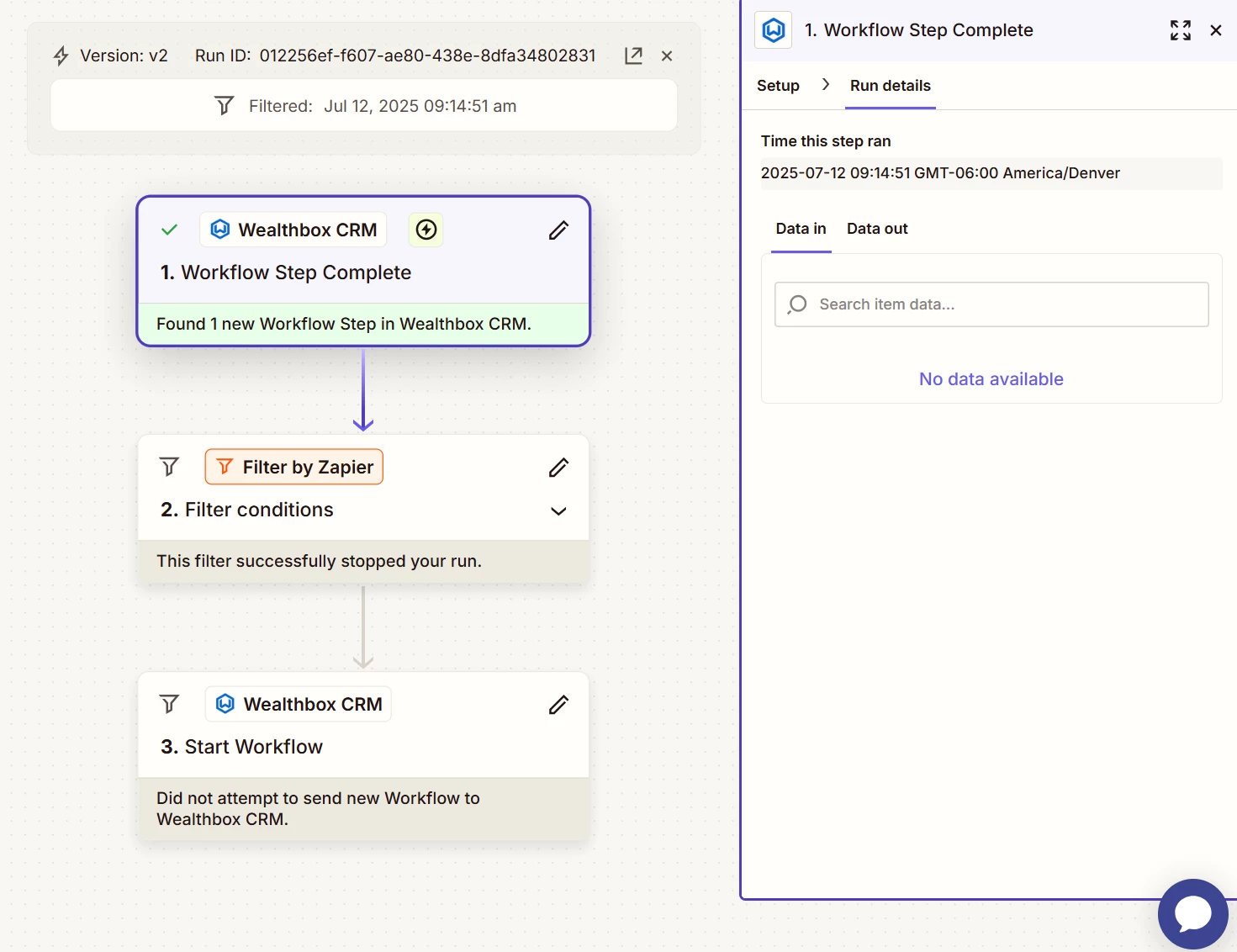1237x952 pixels.
Task: Select the Data out tab
Action: 877,229
